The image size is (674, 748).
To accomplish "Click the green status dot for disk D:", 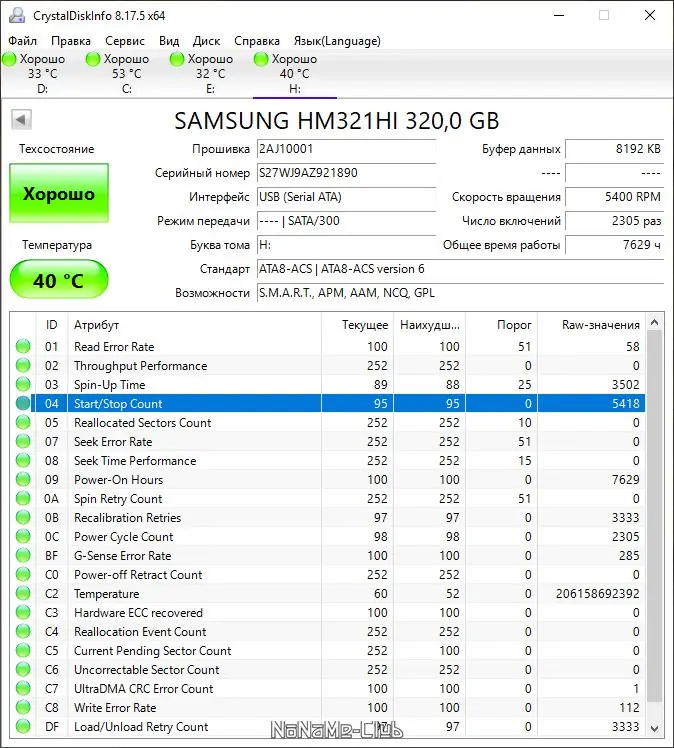I will point(10,59).
